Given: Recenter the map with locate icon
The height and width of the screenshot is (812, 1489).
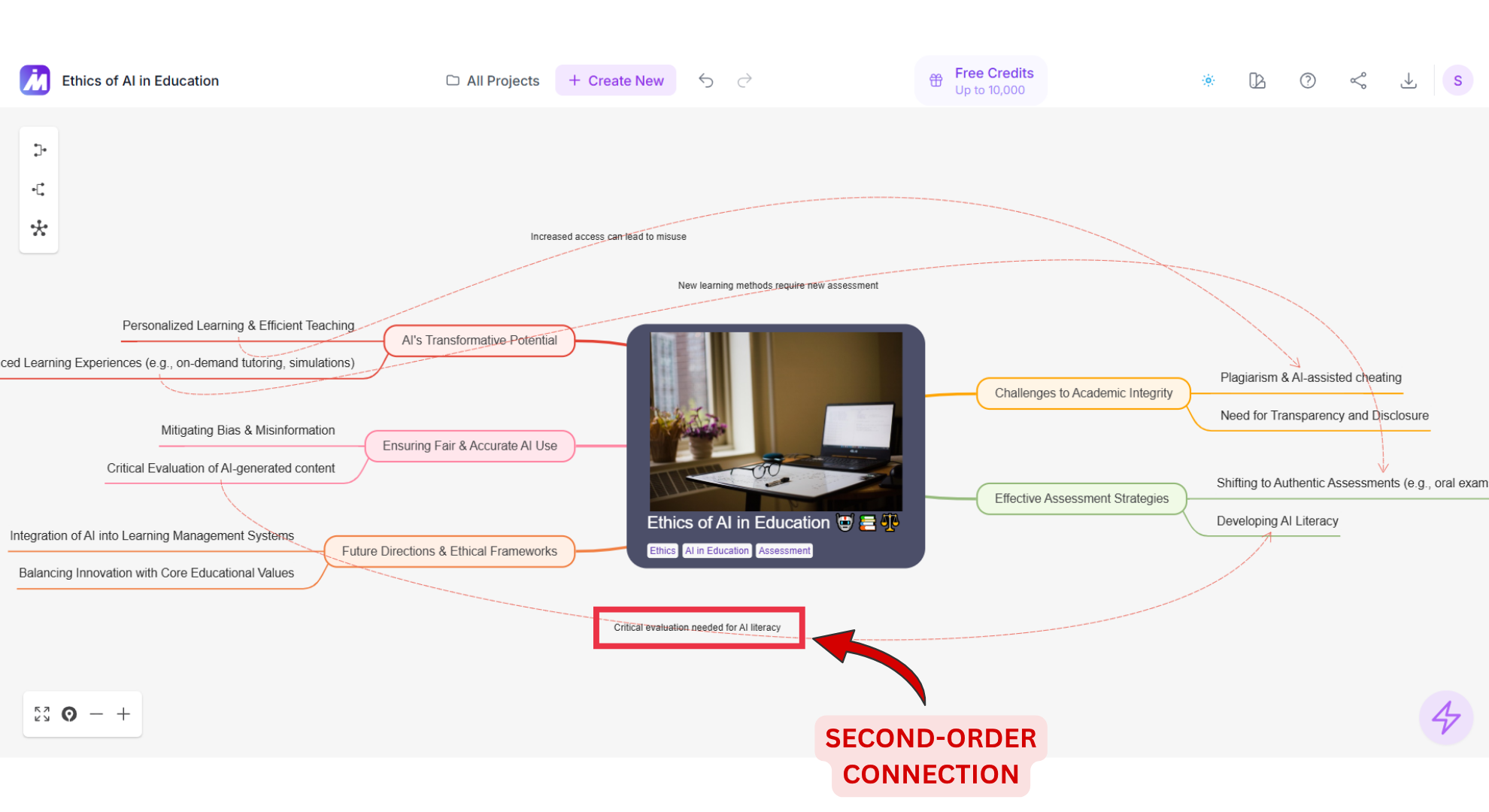Looking at the screenshot, I should coord(69,714).
